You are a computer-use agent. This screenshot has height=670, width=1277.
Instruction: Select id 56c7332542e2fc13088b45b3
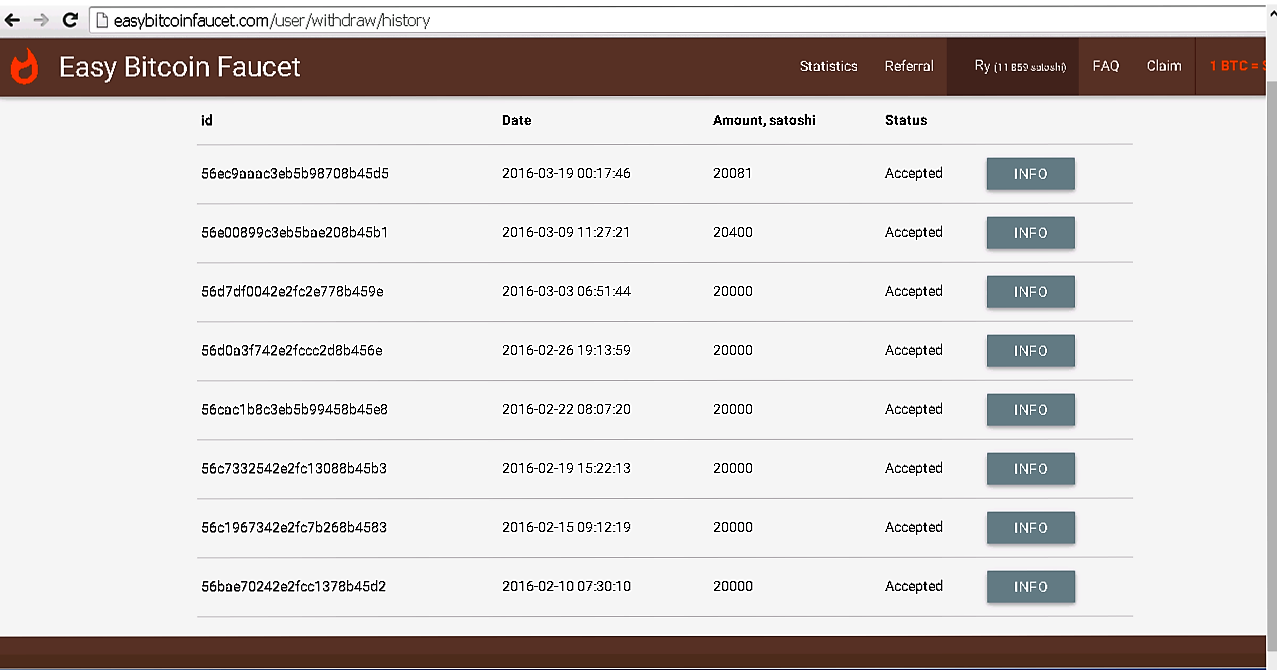294,468
